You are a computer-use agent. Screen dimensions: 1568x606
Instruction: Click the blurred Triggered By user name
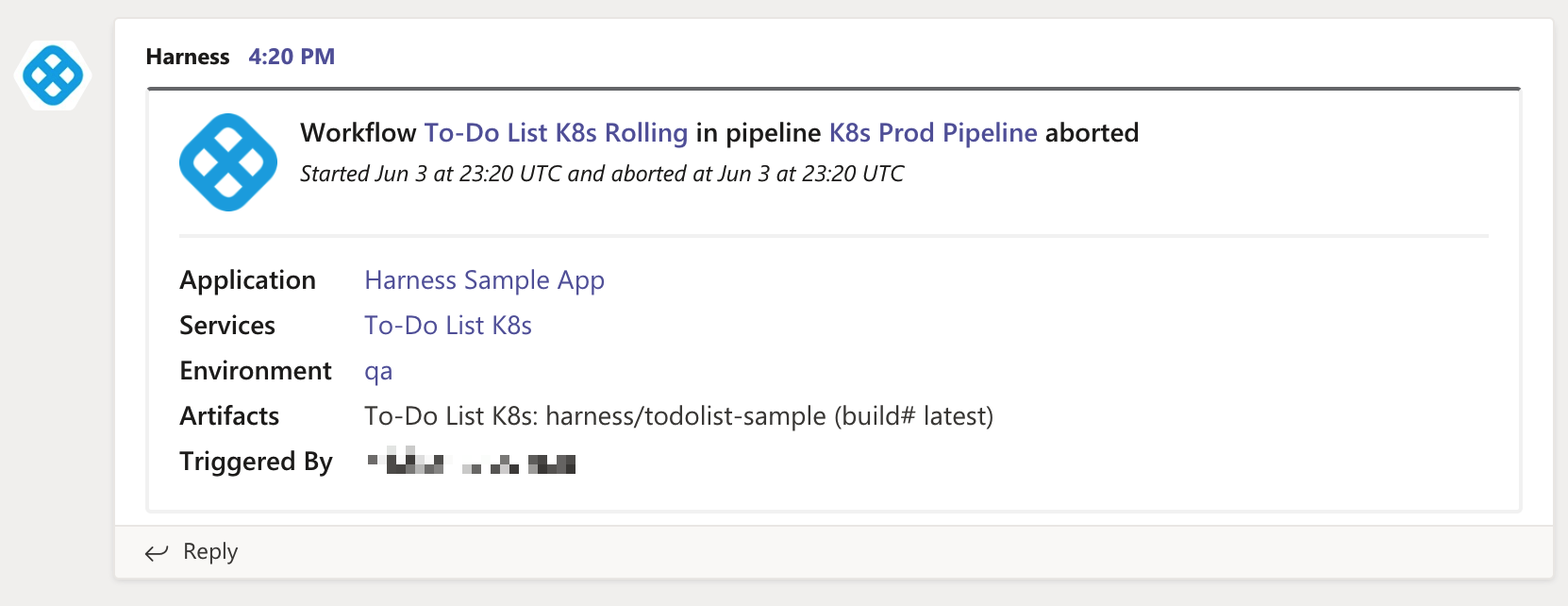[x=471, y=463]
